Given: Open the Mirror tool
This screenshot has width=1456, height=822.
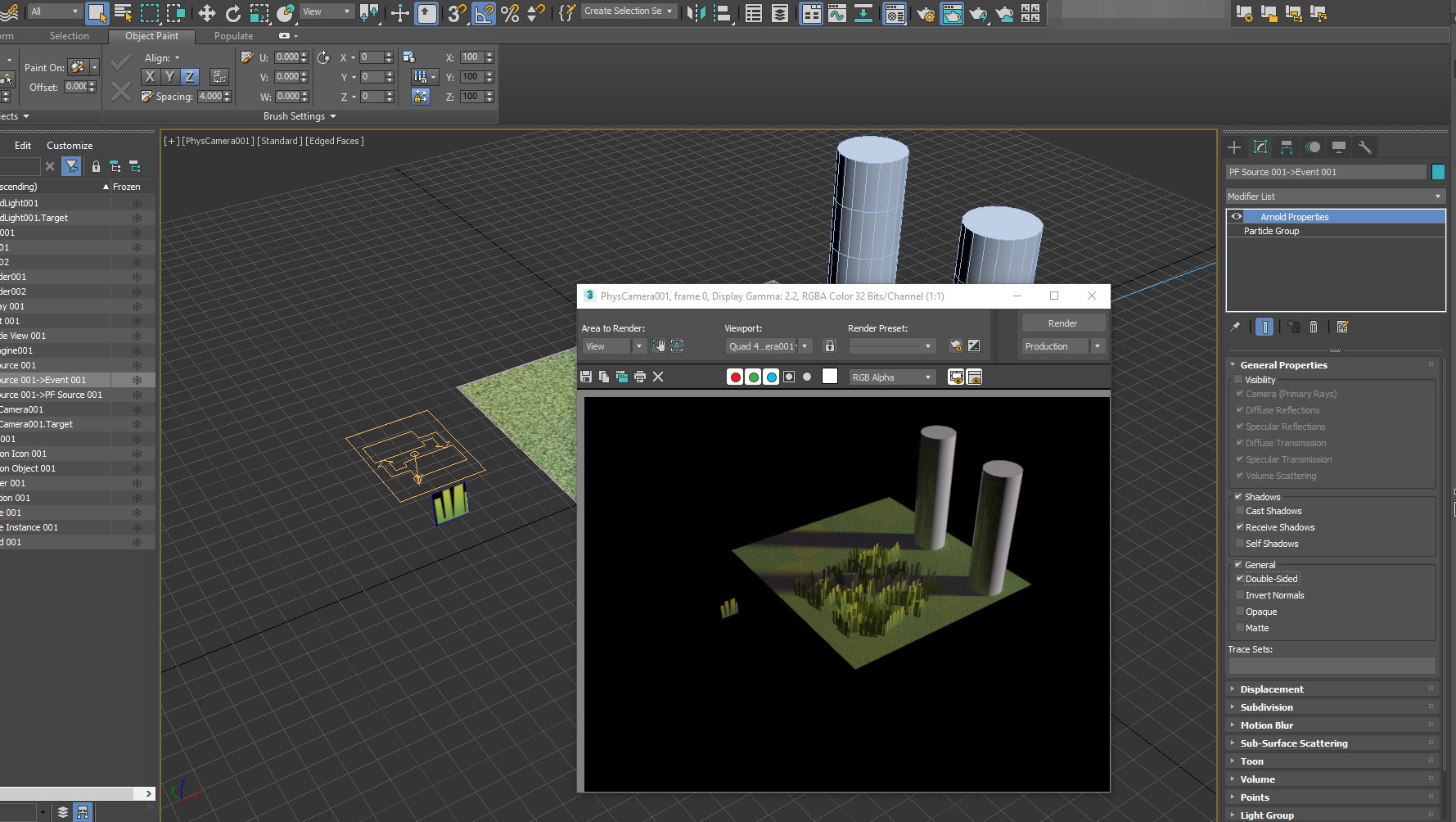Looking at the screenshot, I should click(695, 13).
